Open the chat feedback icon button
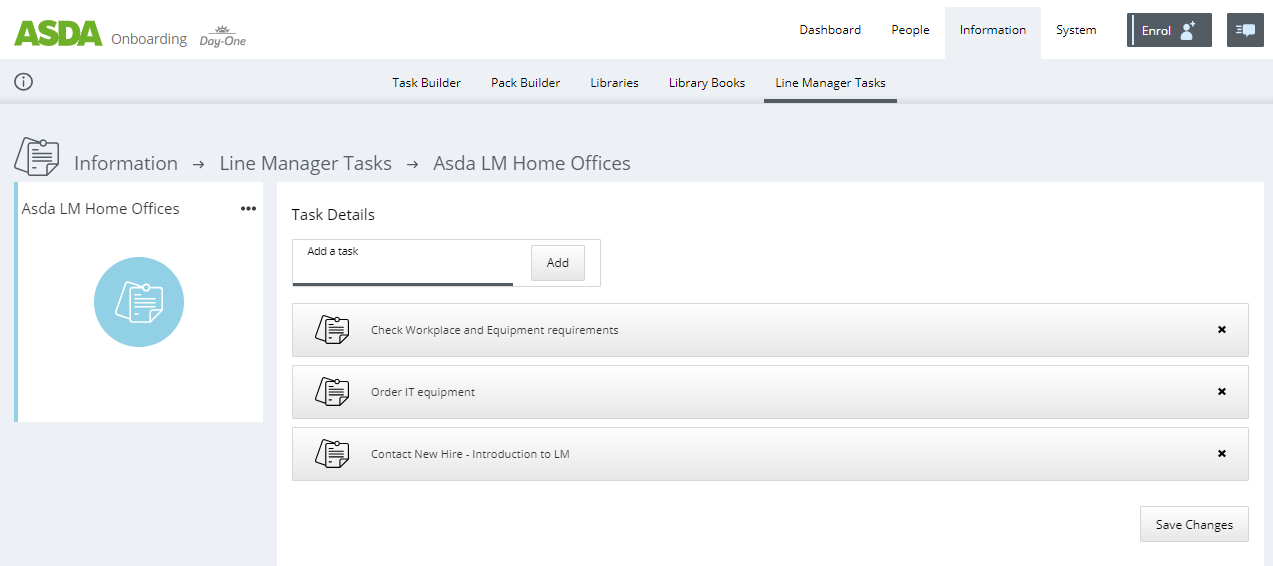 [1245, 30]
